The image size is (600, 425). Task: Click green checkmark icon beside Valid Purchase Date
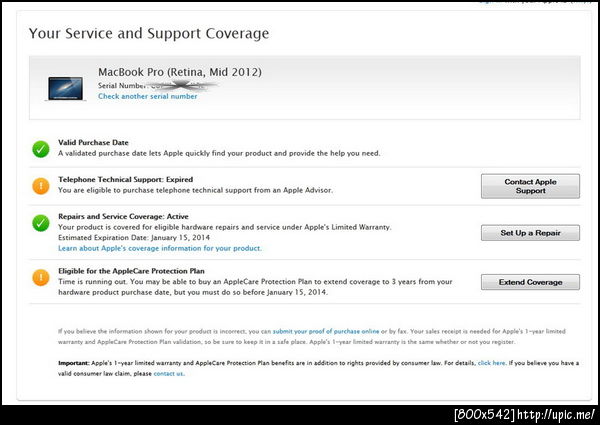(x=41, y=149)
